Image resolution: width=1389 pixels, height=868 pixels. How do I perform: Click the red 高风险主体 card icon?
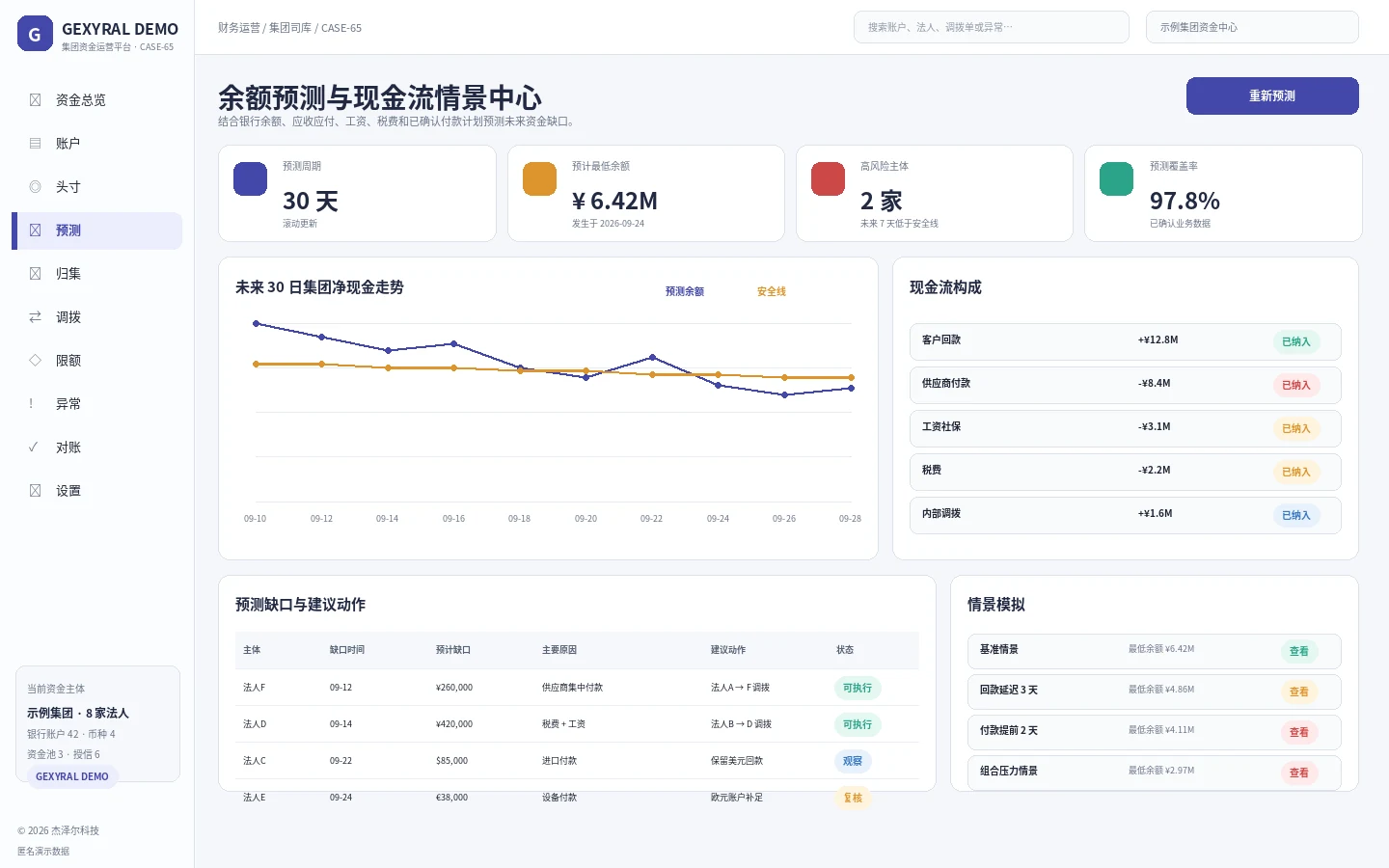tap(829, 178)
